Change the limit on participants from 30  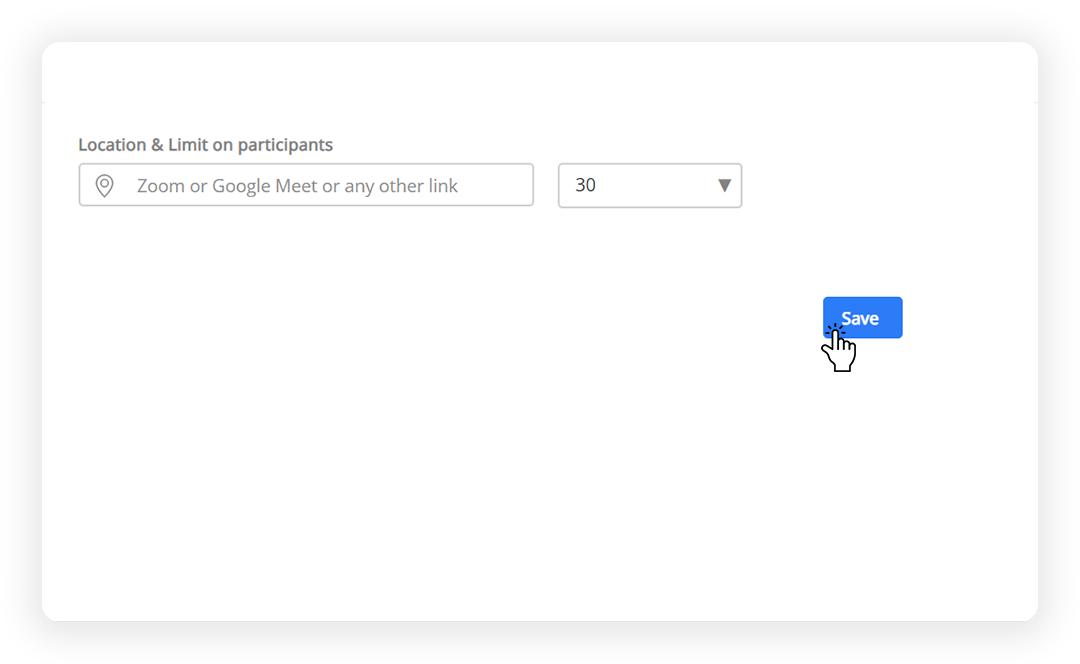(650, 185)
